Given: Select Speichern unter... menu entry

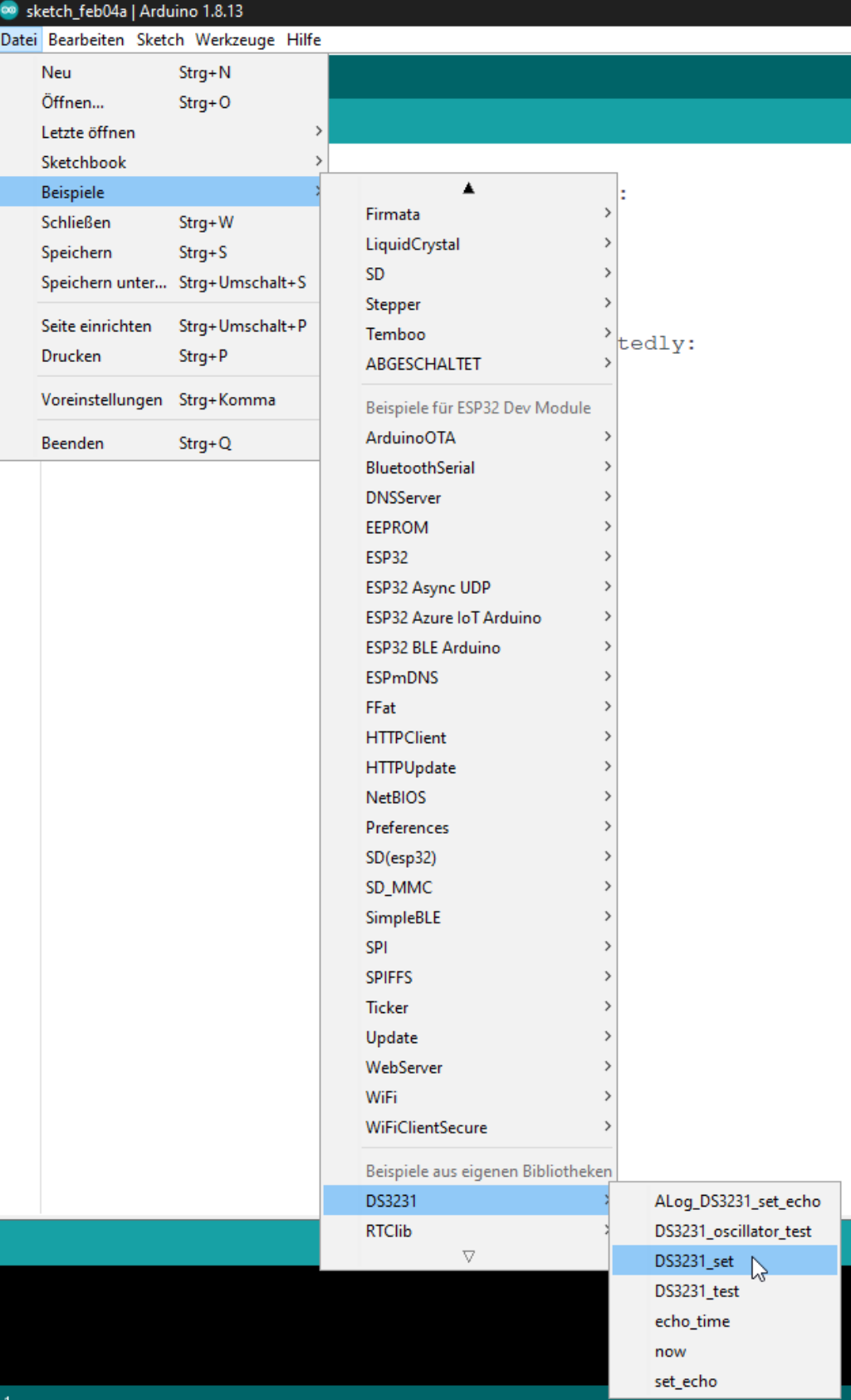Looking at the screenshot, I should click(103, 283).
